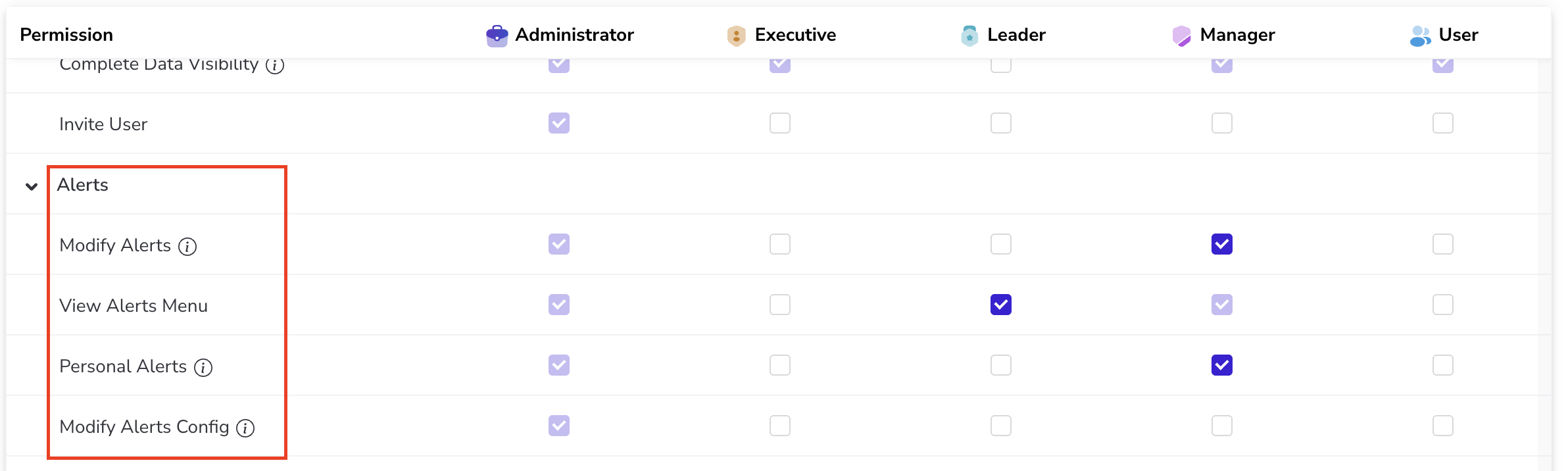Click the Permission column header
The width and height of the screenshot is (1568, 471).
pos(66,35)
